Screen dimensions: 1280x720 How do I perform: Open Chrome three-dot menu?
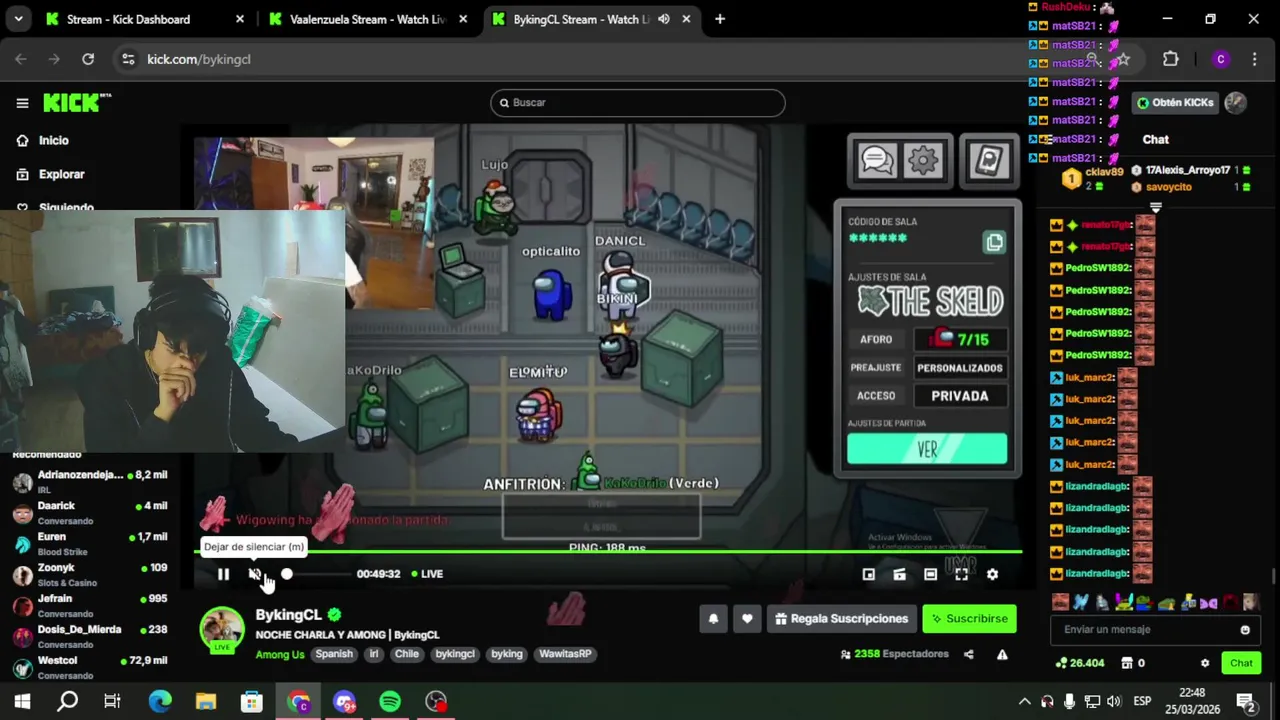(1254, 59)
